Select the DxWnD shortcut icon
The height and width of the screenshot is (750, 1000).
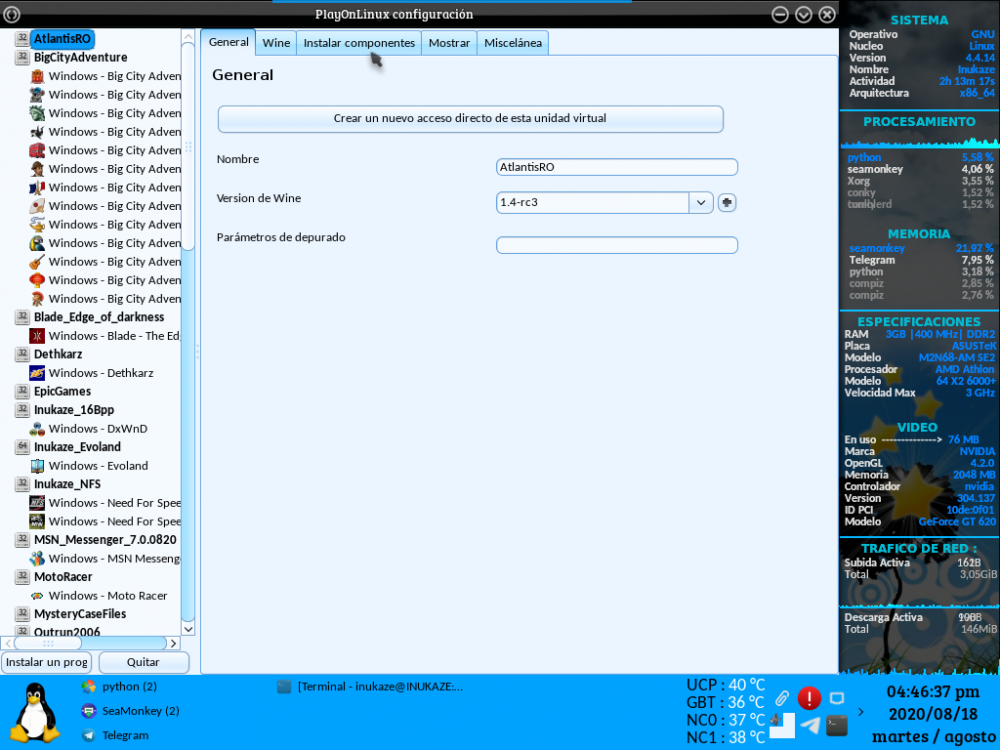pos(37,429)
